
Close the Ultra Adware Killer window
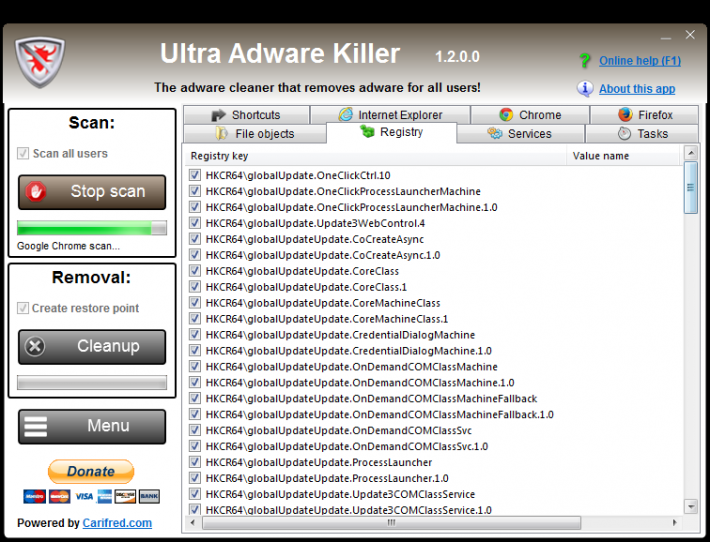click(x=690, y=35)
